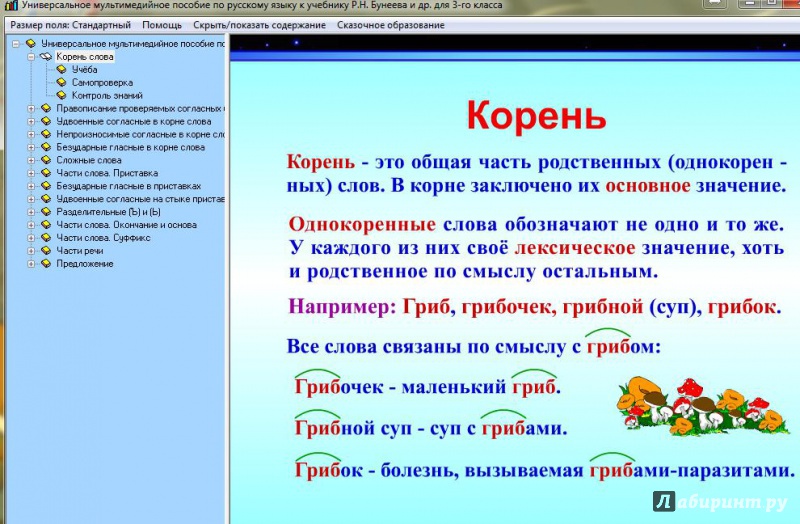
Task: Click book icon beside Удвоенные согласные на стыке
Action: tap(46, 198)
